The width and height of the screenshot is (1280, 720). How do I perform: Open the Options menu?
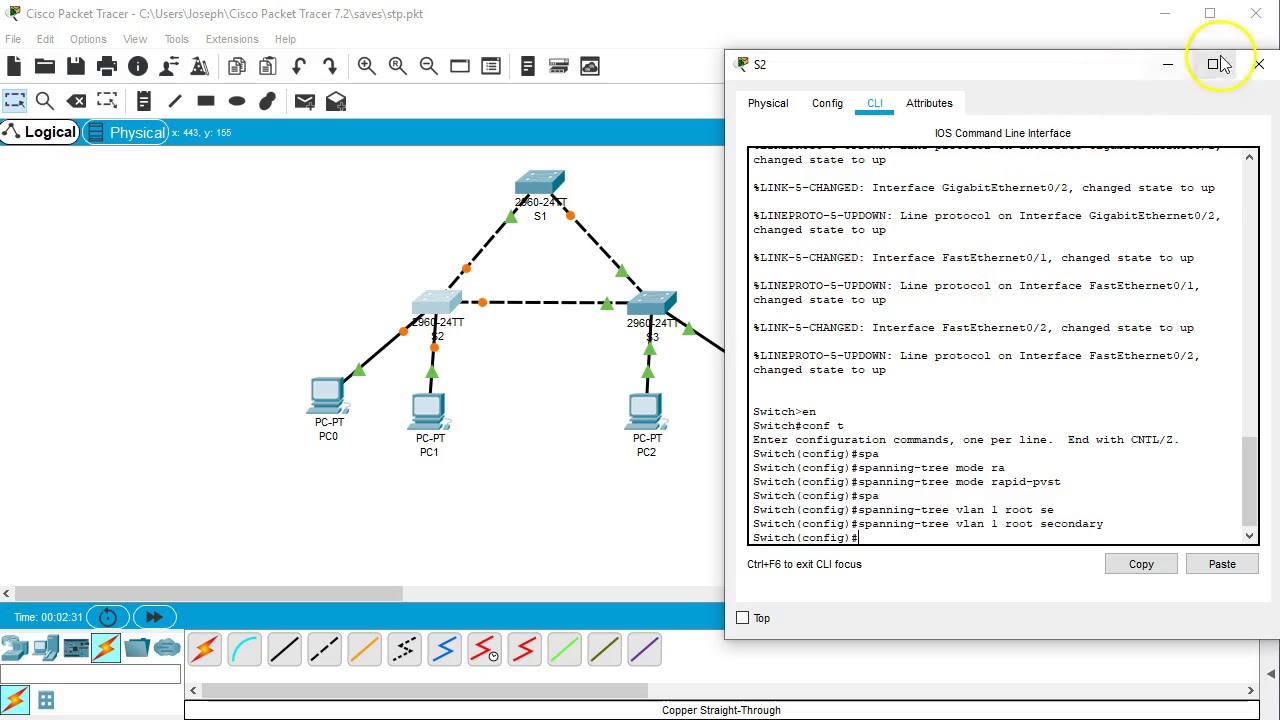pos(88,39)
